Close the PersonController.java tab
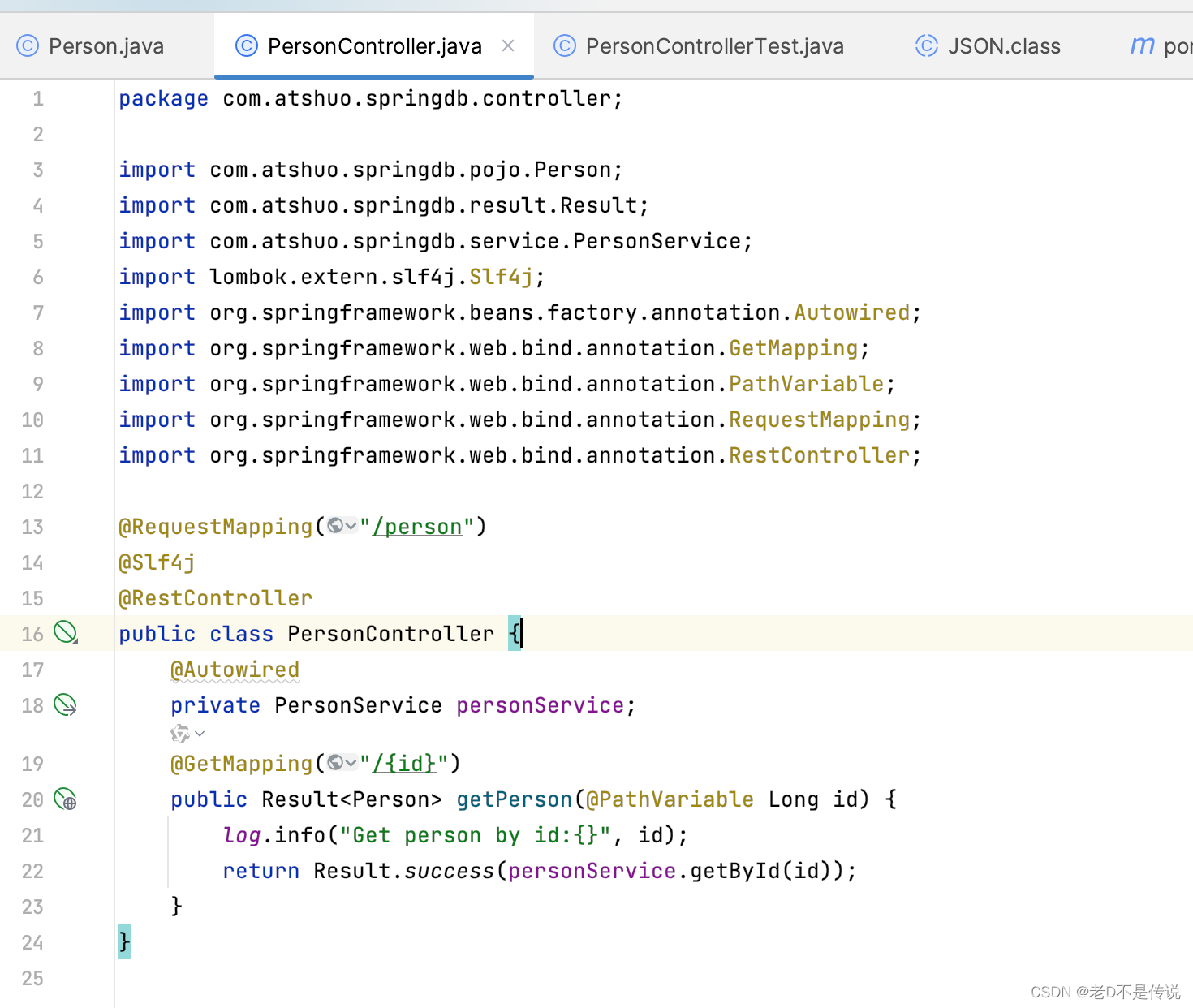 point(508,45)
